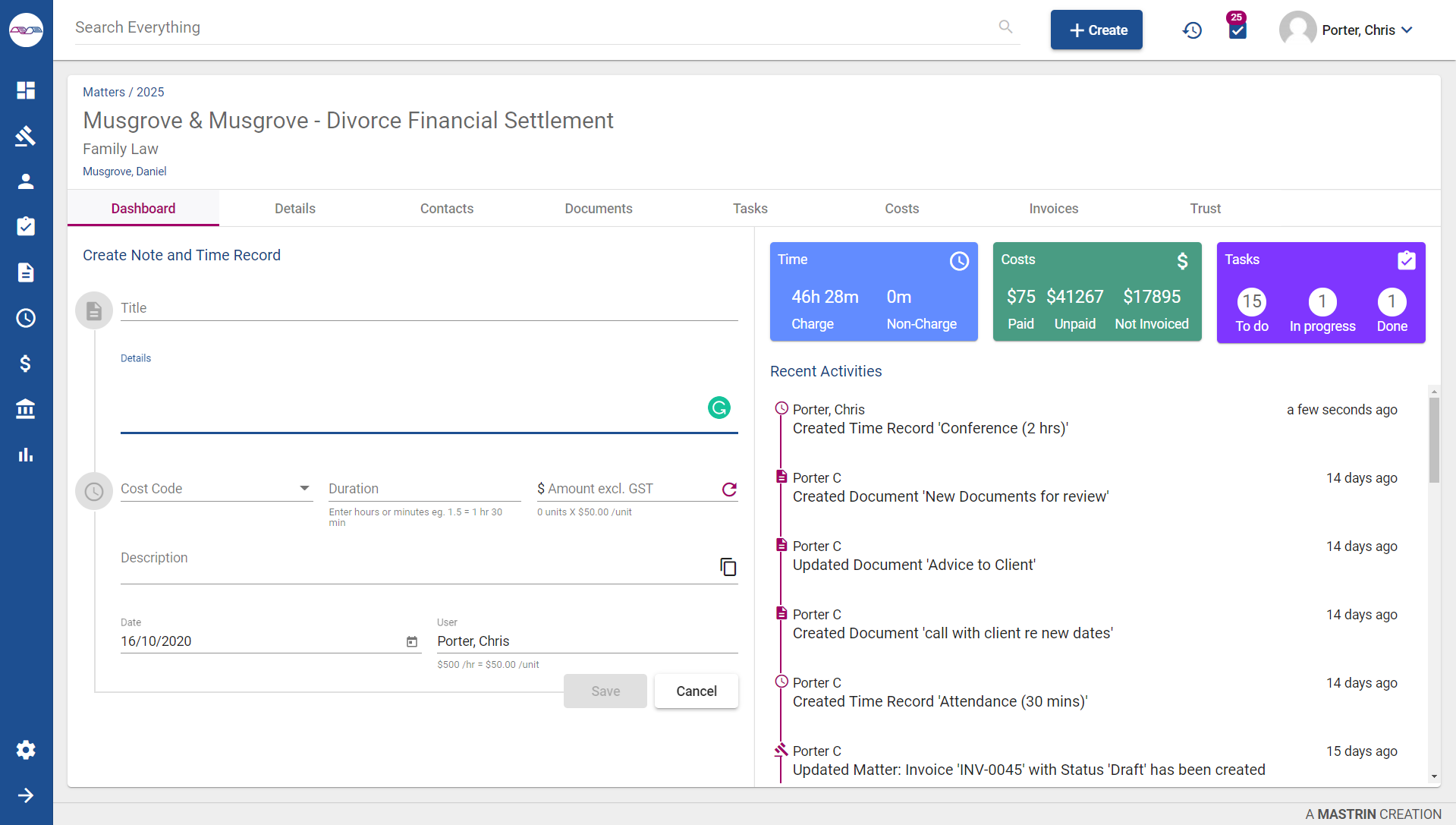Open Contacts via the person sidebar icon
The image size is (1456, 825).
click(25, 181)
